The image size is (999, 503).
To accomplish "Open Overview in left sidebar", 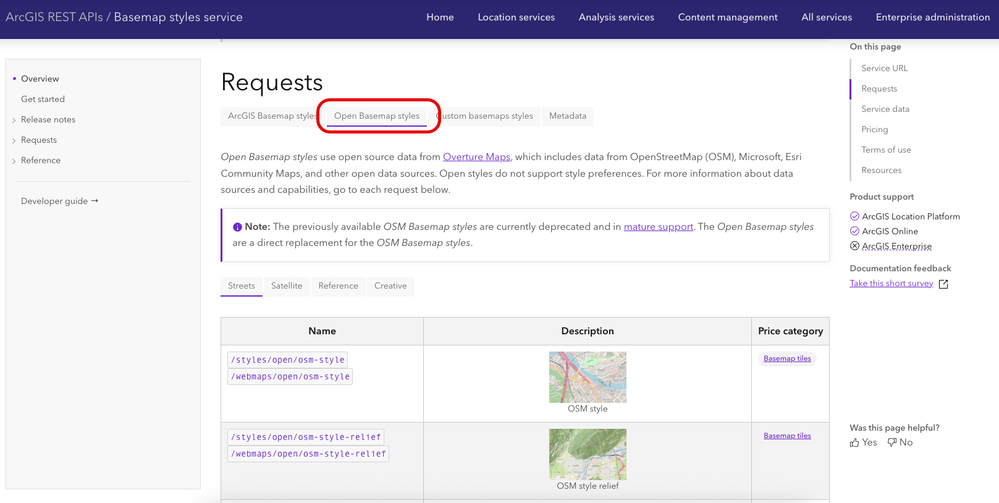I will click(x=40, y=79).
